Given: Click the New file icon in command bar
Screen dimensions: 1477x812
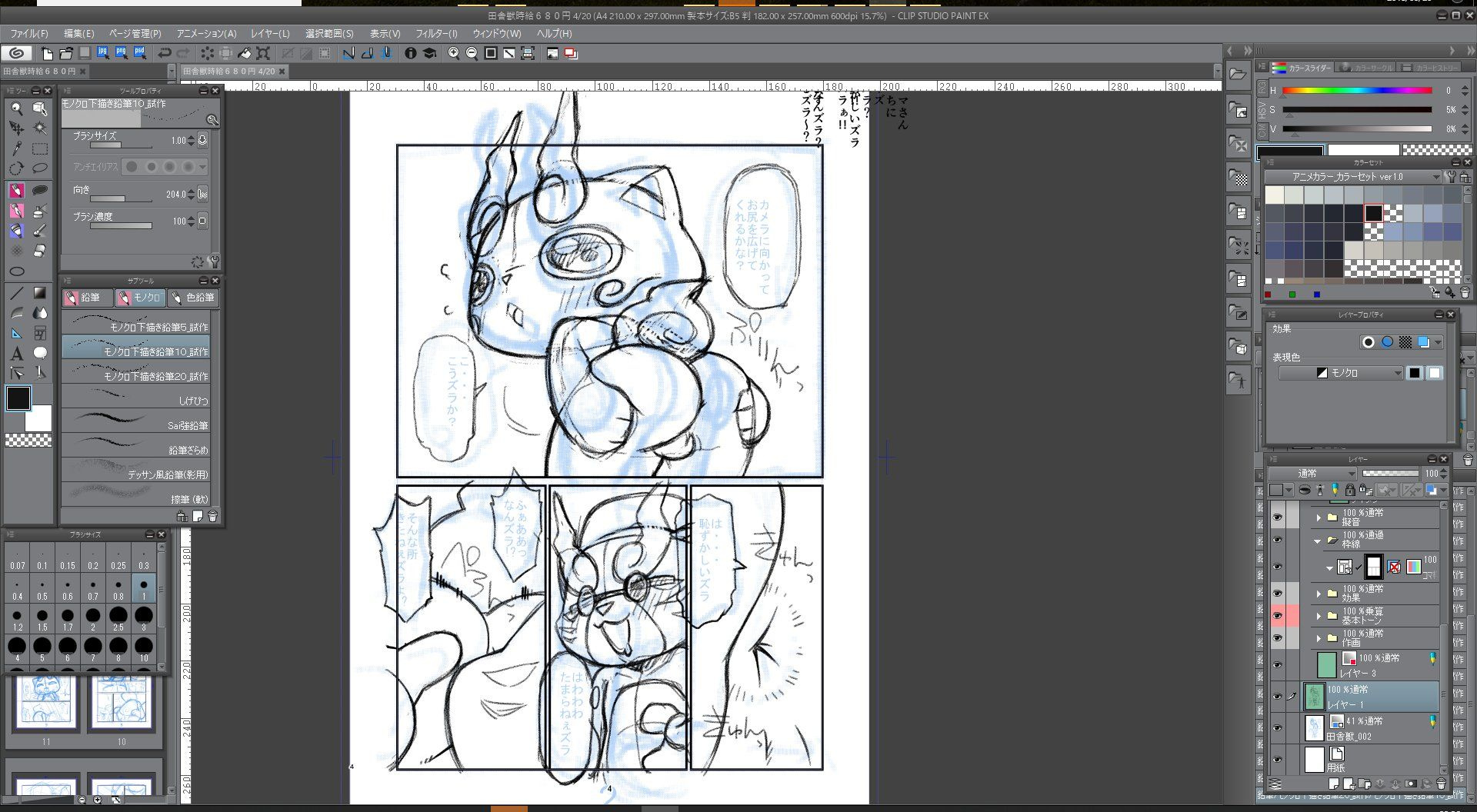Looking at the screenshot, I should (47, 53).
